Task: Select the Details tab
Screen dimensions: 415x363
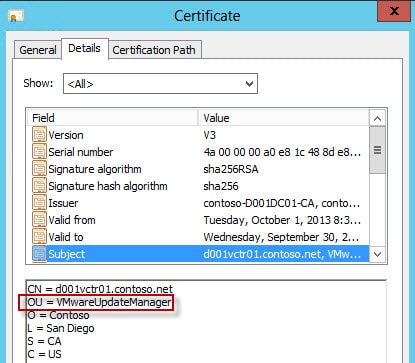Action: pos(84,49)
